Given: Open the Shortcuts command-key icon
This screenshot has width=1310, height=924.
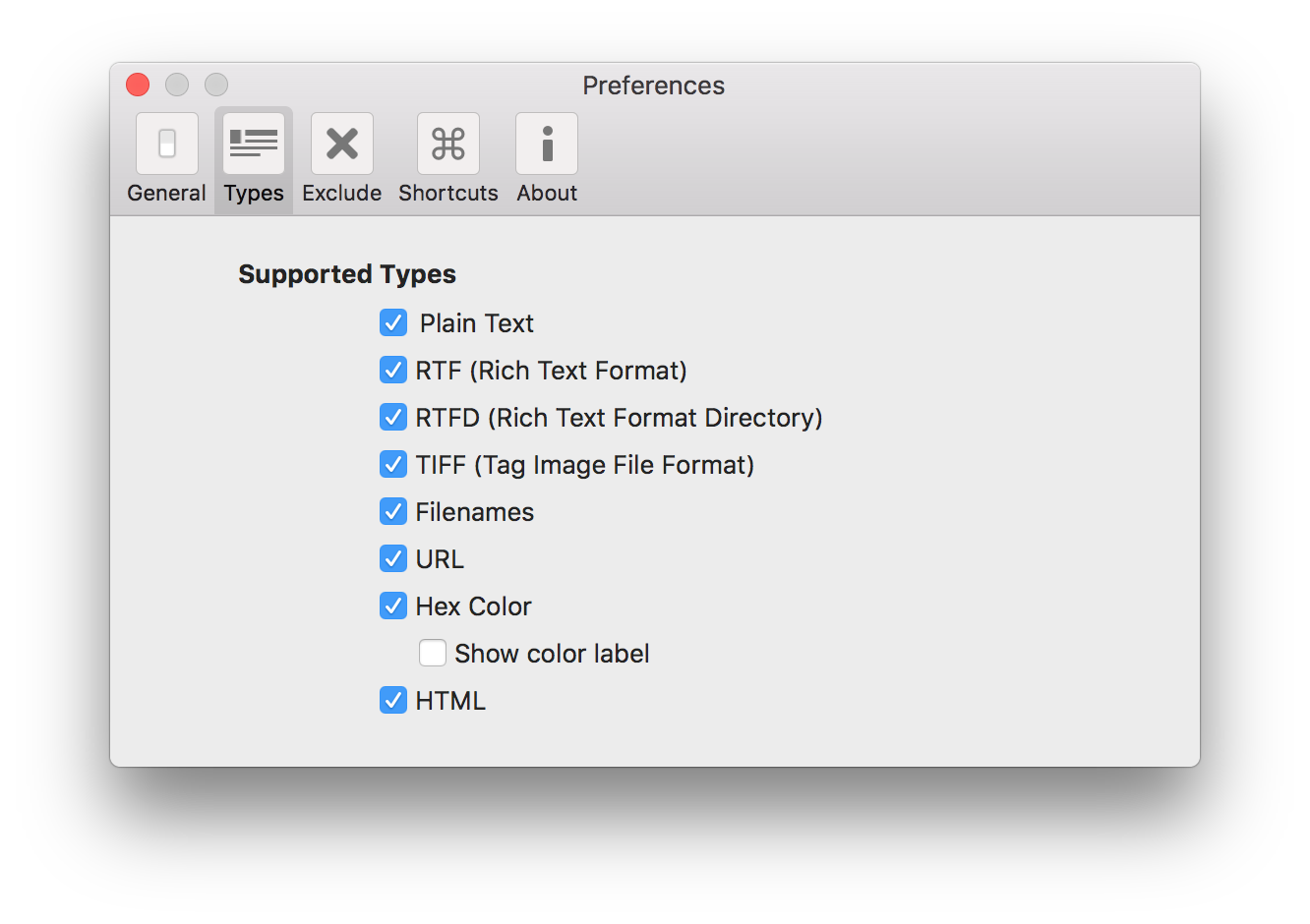Looking at the screenshot, I should [448, 144].
